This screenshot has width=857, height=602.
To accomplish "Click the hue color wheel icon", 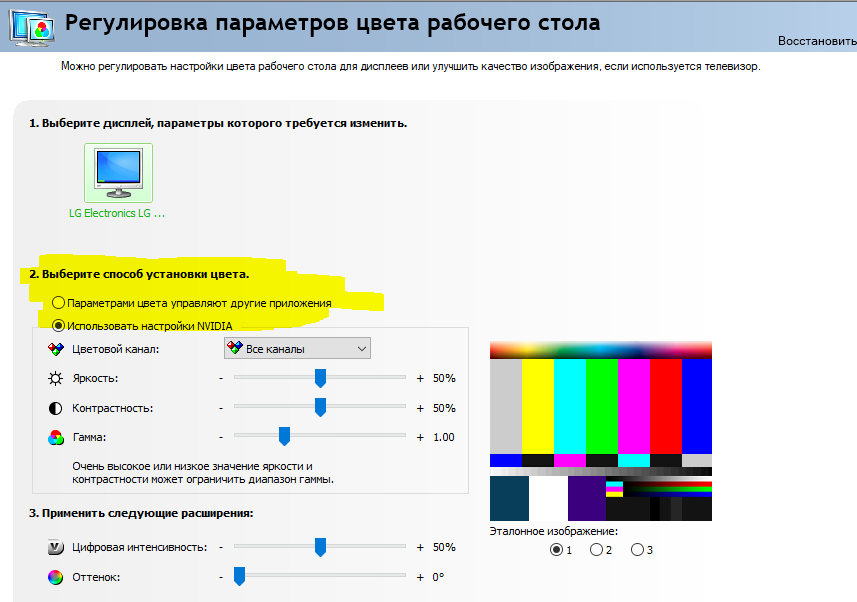I will tap(56, 577).
